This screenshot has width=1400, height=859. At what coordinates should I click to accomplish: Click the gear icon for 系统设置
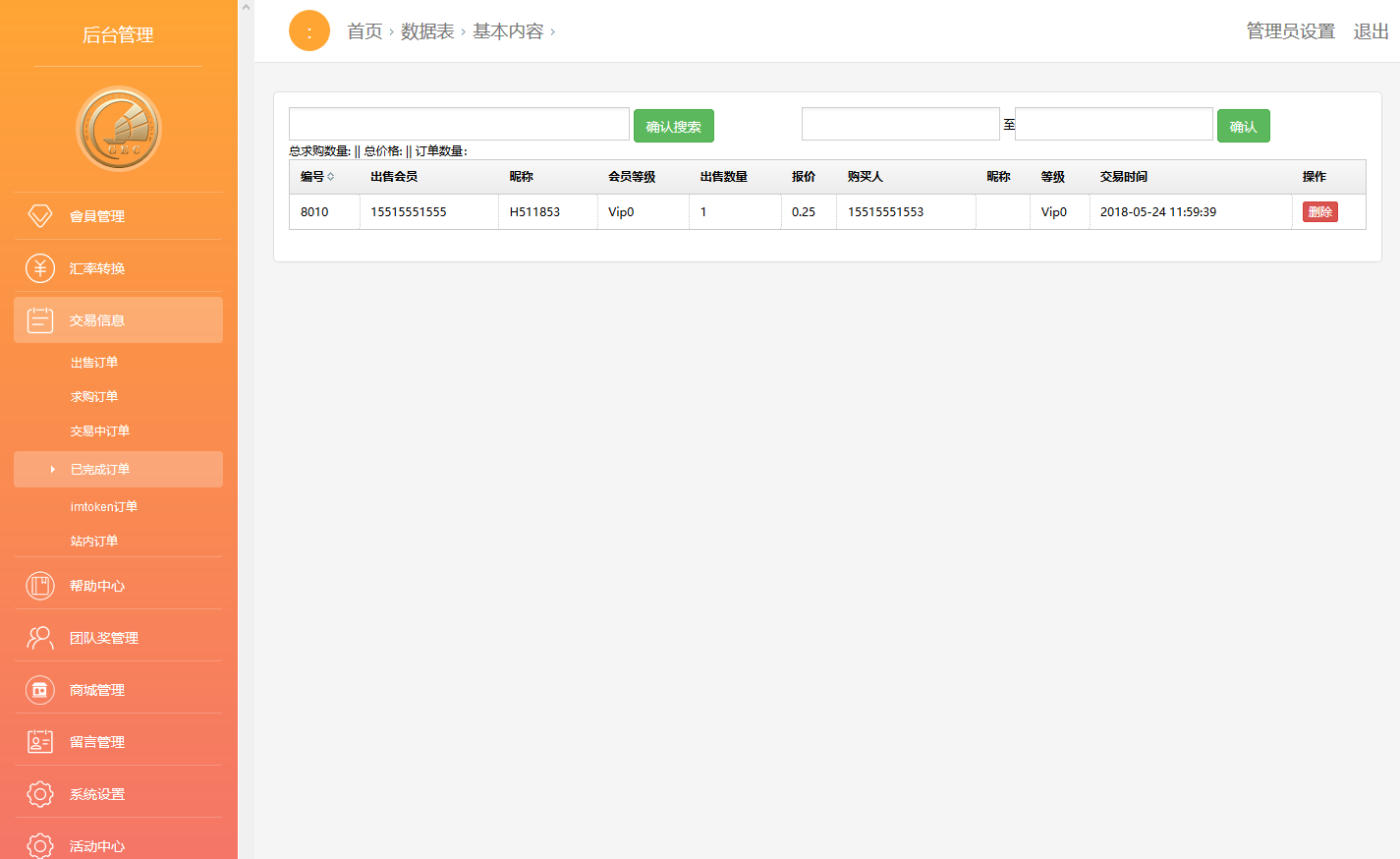(40, 794)
